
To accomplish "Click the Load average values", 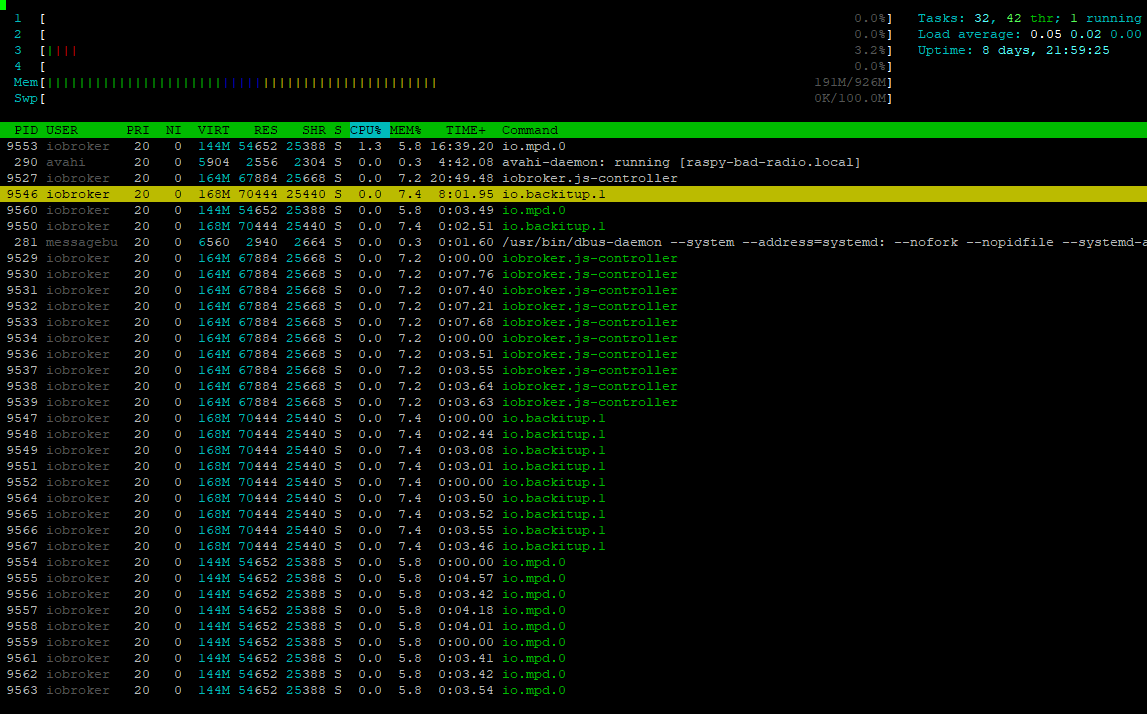I will pyautogui.click(x=1086, y=34).
